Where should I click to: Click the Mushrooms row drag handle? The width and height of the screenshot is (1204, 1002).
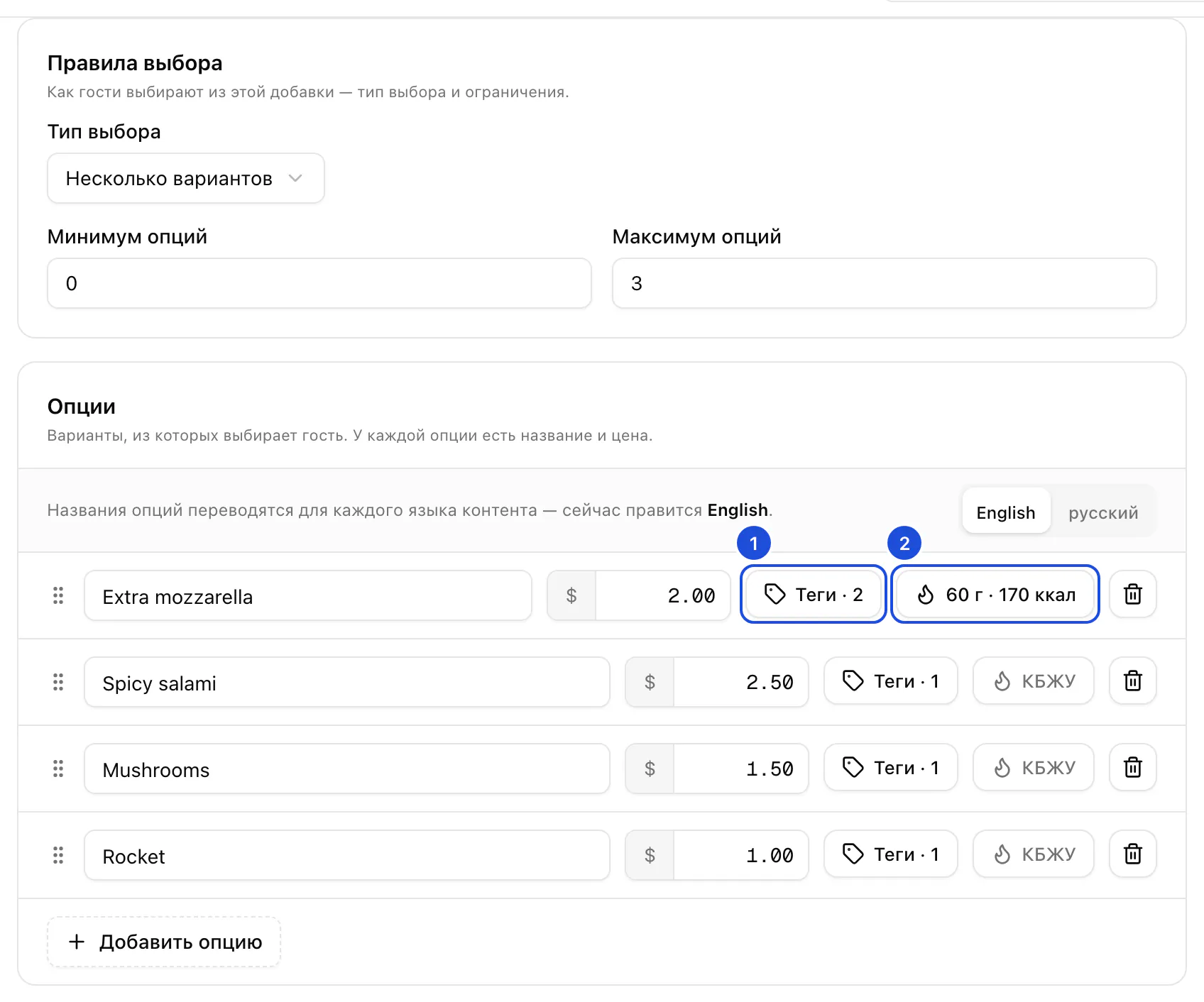58,769
